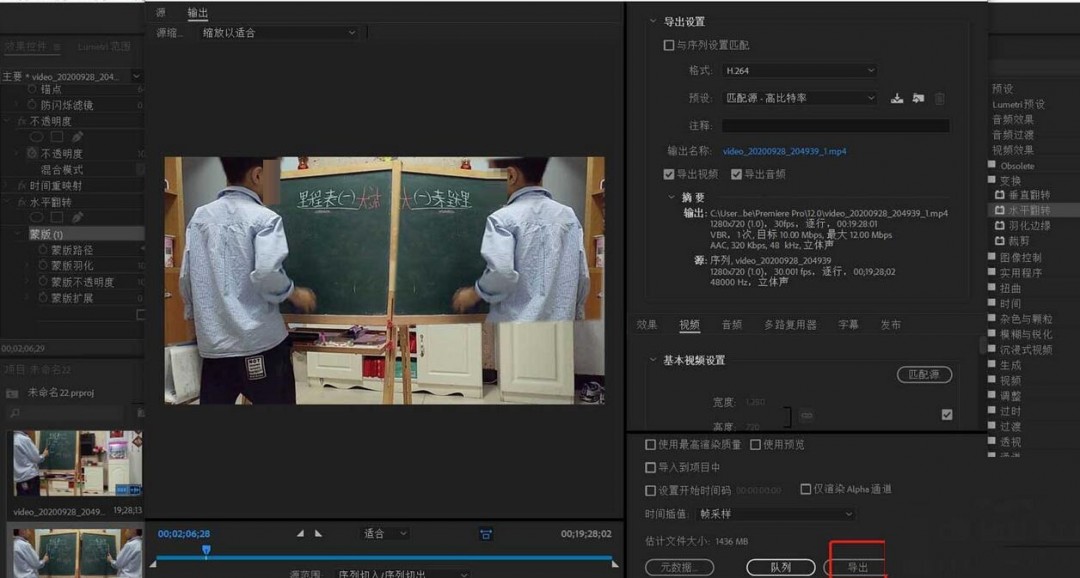Open the 时间插值 dropdown showing 帧采样
The height and width of the screenshot is (578, 1080).
click(x=775, y=513)
